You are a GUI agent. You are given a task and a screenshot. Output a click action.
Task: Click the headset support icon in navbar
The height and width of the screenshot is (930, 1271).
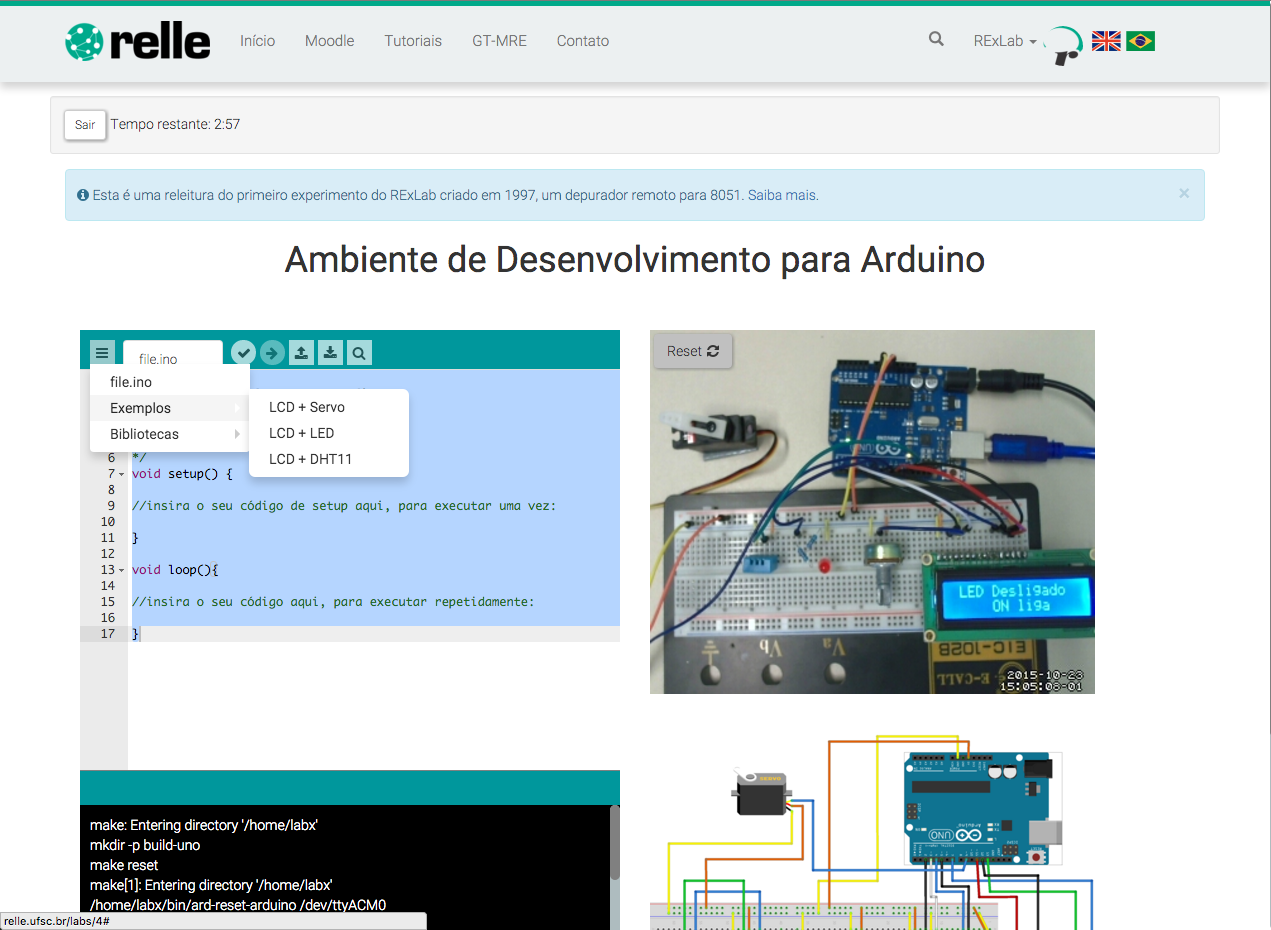[1066, 46]
